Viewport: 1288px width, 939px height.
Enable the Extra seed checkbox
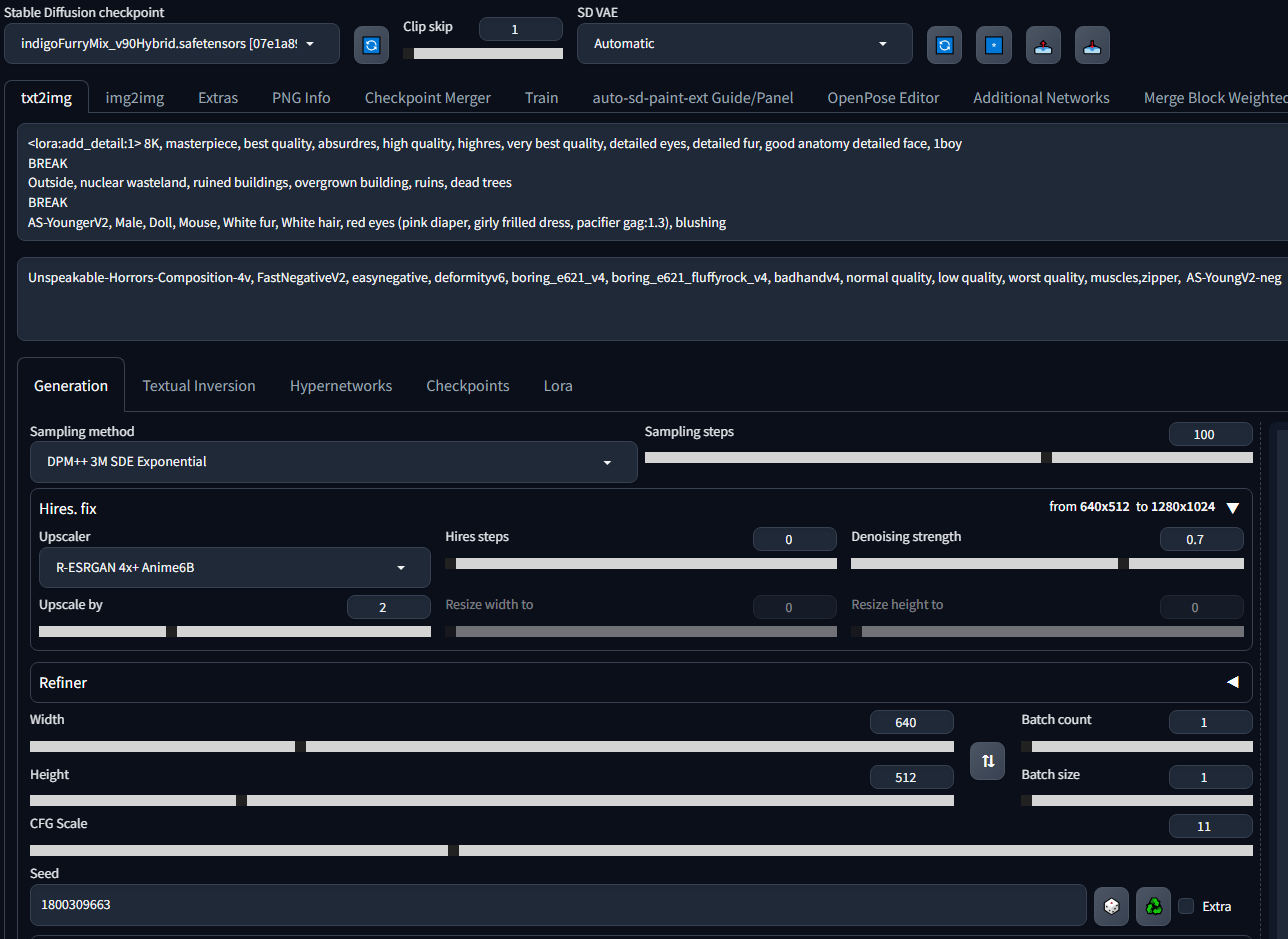click(x=1186, y=906)
